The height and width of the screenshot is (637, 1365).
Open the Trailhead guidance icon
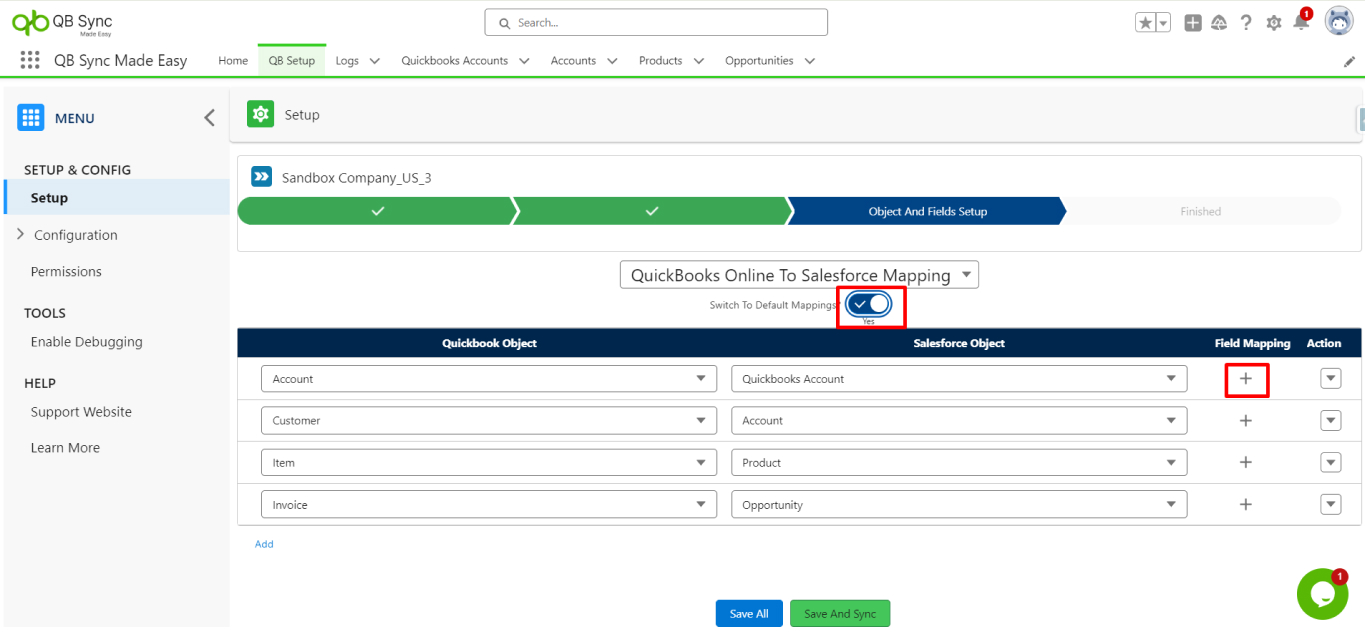1219,22
